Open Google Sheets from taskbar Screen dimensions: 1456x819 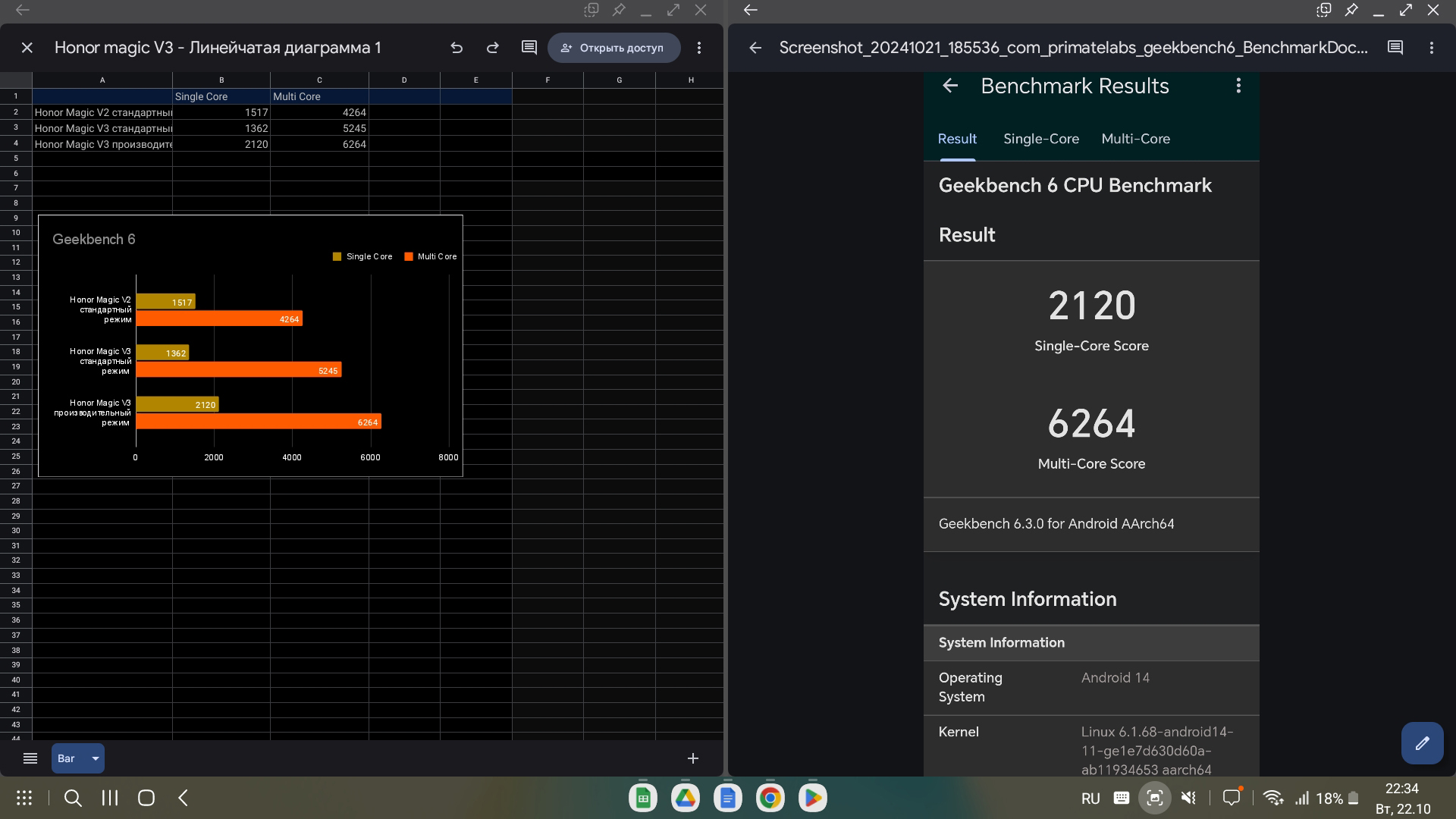[x=643, y=798]
